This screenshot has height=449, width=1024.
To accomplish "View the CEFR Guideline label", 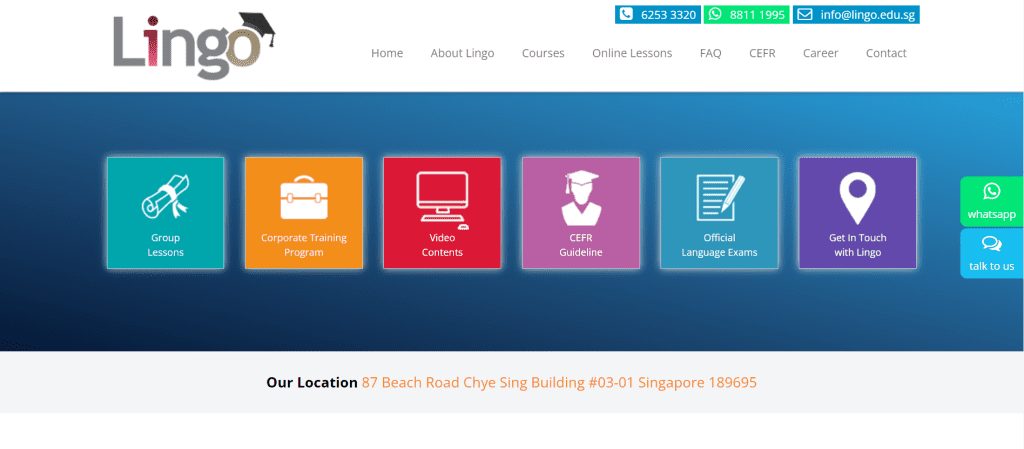I will [x=581, y=245].
